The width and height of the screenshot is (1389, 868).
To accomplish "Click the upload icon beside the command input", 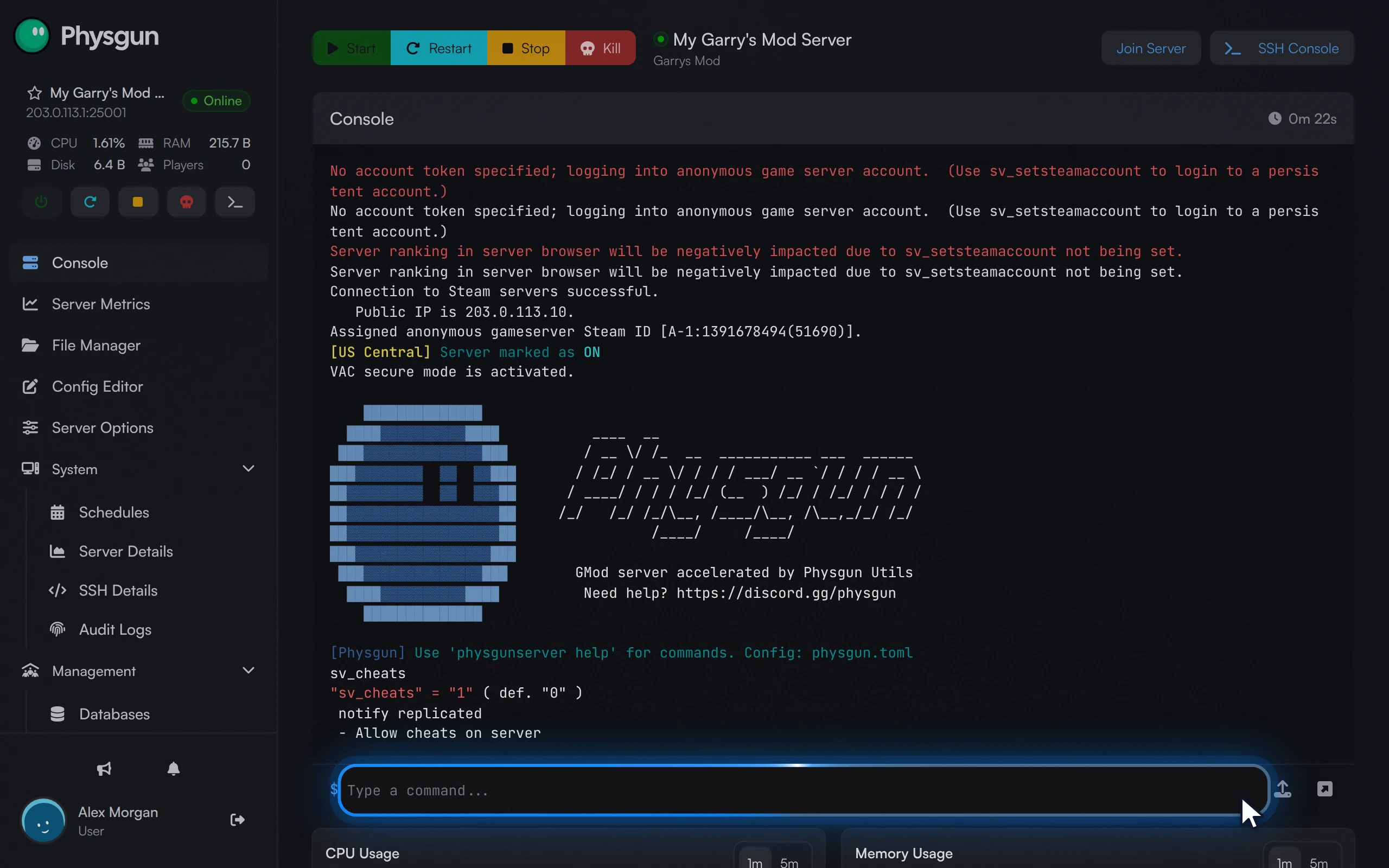I will tap(1282, 789).
